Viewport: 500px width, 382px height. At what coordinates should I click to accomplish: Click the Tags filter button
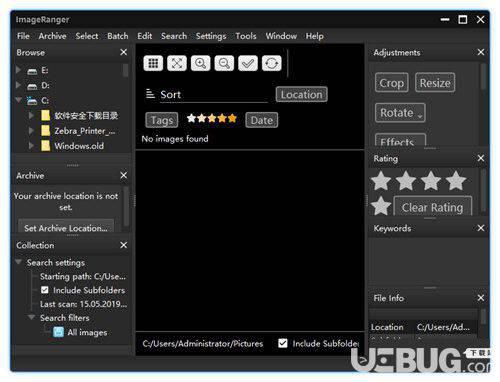162,120
